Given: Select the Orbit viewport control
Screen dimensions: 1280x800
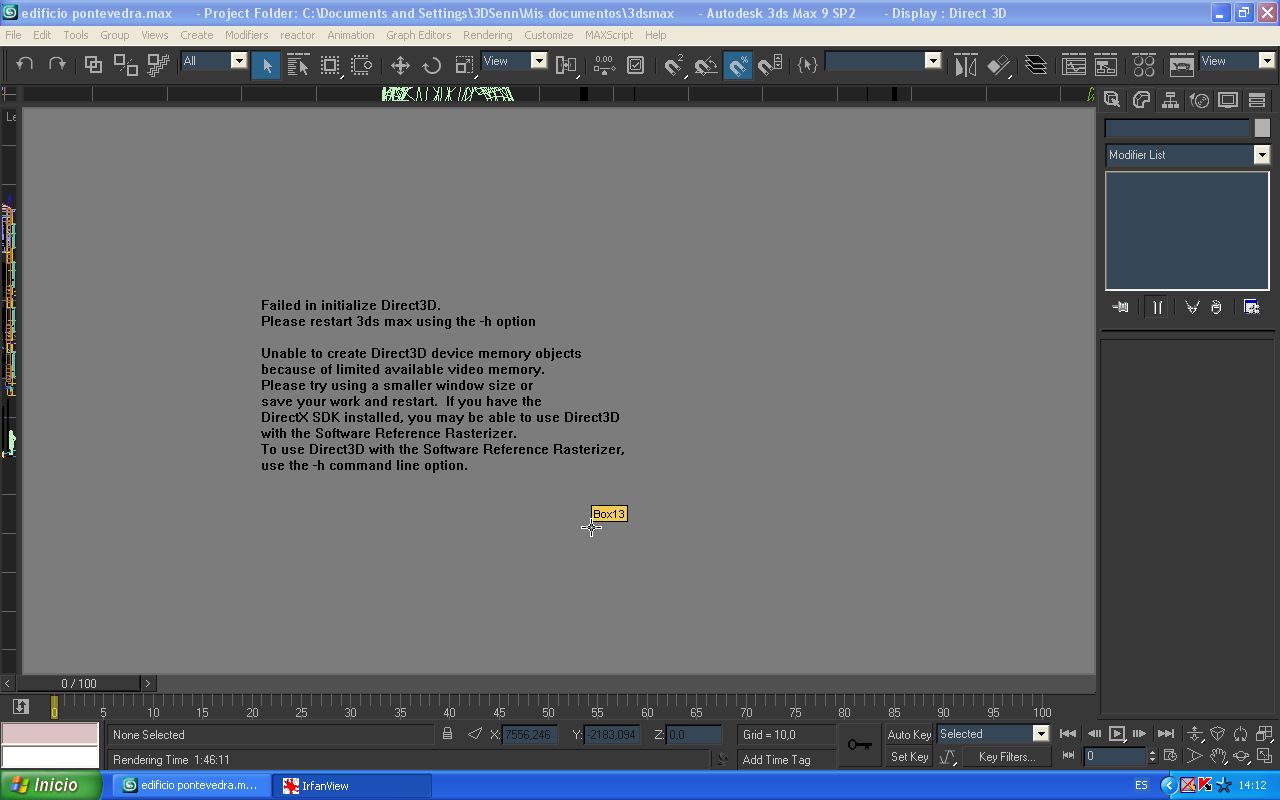Looking at the screenshot, I should click(1241, 756).
